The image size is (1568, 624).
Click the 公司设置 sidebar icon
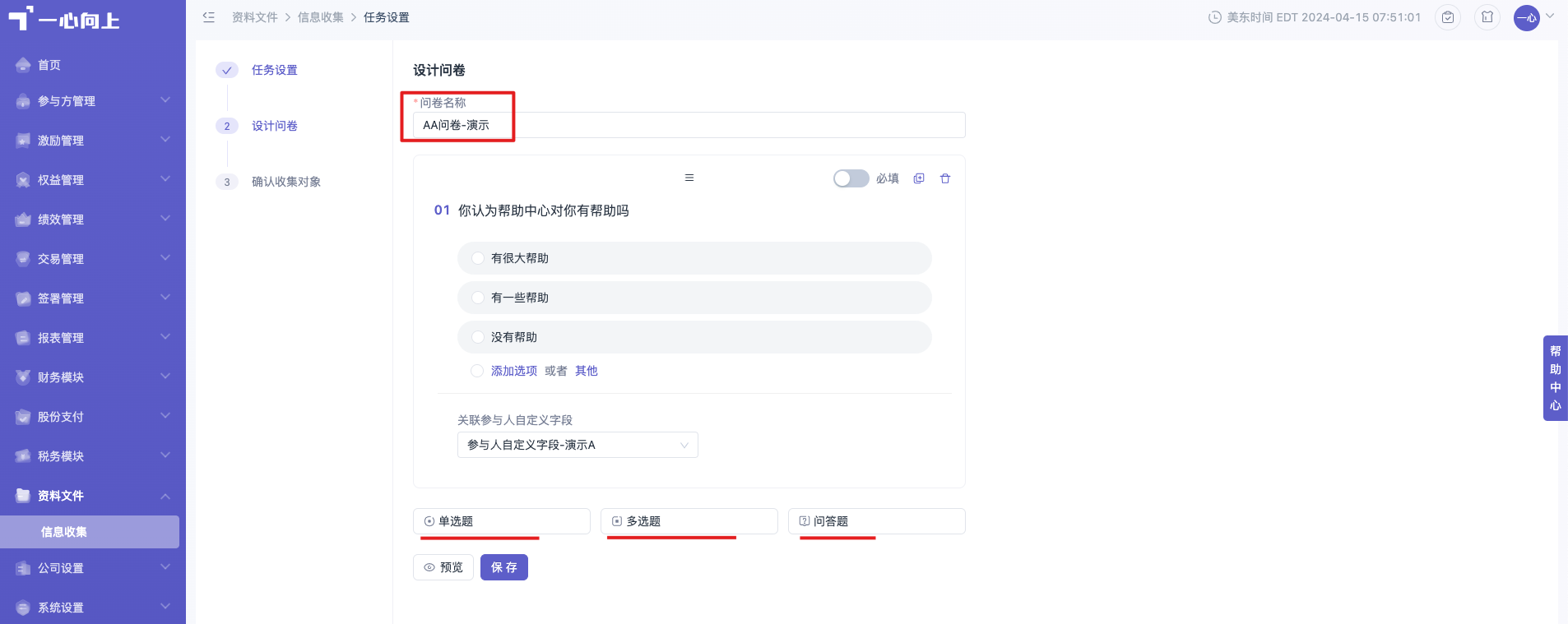coord(23,568)
